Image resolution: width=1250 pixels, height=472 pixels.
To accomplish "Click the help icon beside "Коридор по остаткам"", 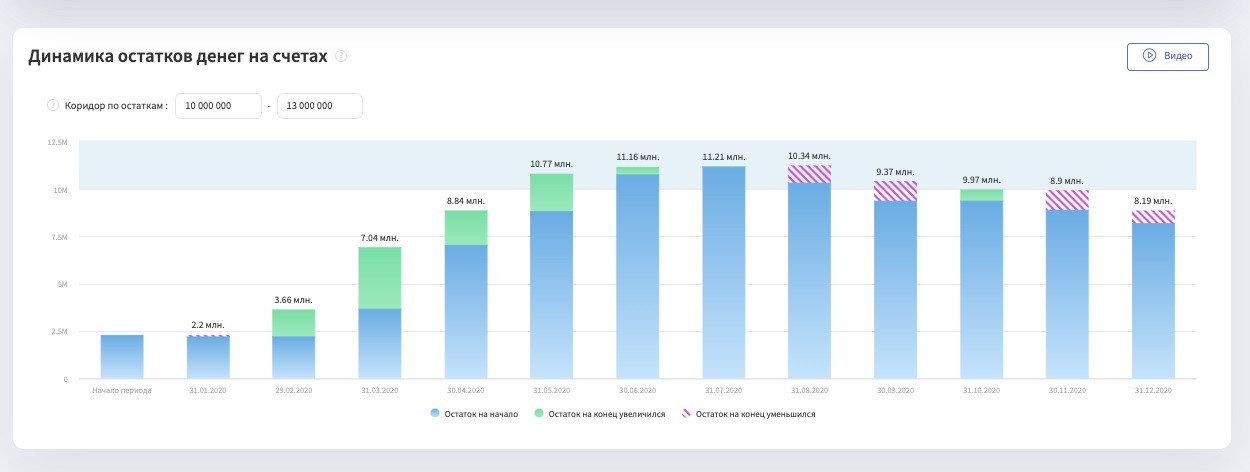I will coord(53,106).
